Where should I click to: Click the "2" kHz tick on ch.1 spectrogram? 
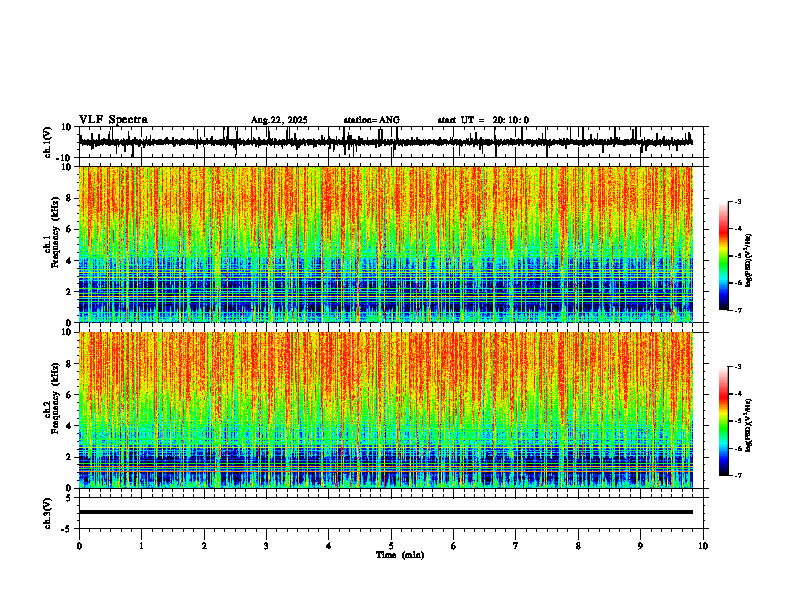click(x=69, y=291)
